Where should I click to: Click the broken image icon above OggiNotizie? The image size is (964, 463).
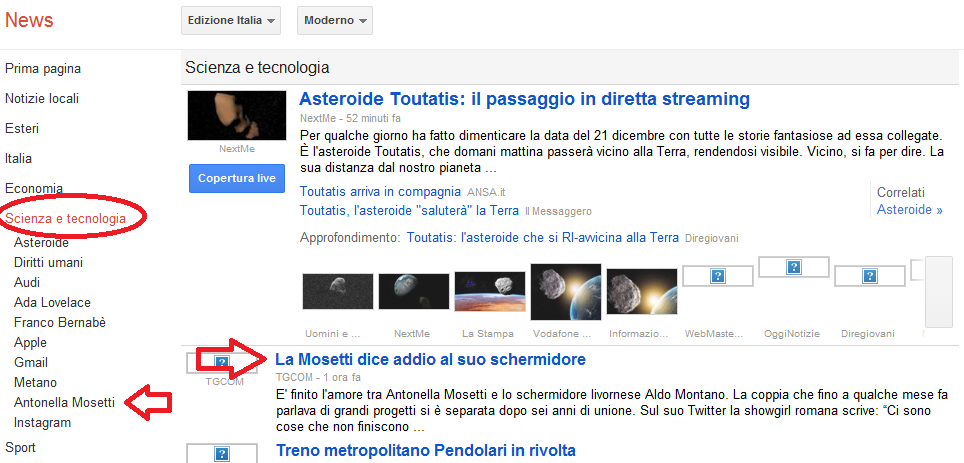click(x=793, y=267)
